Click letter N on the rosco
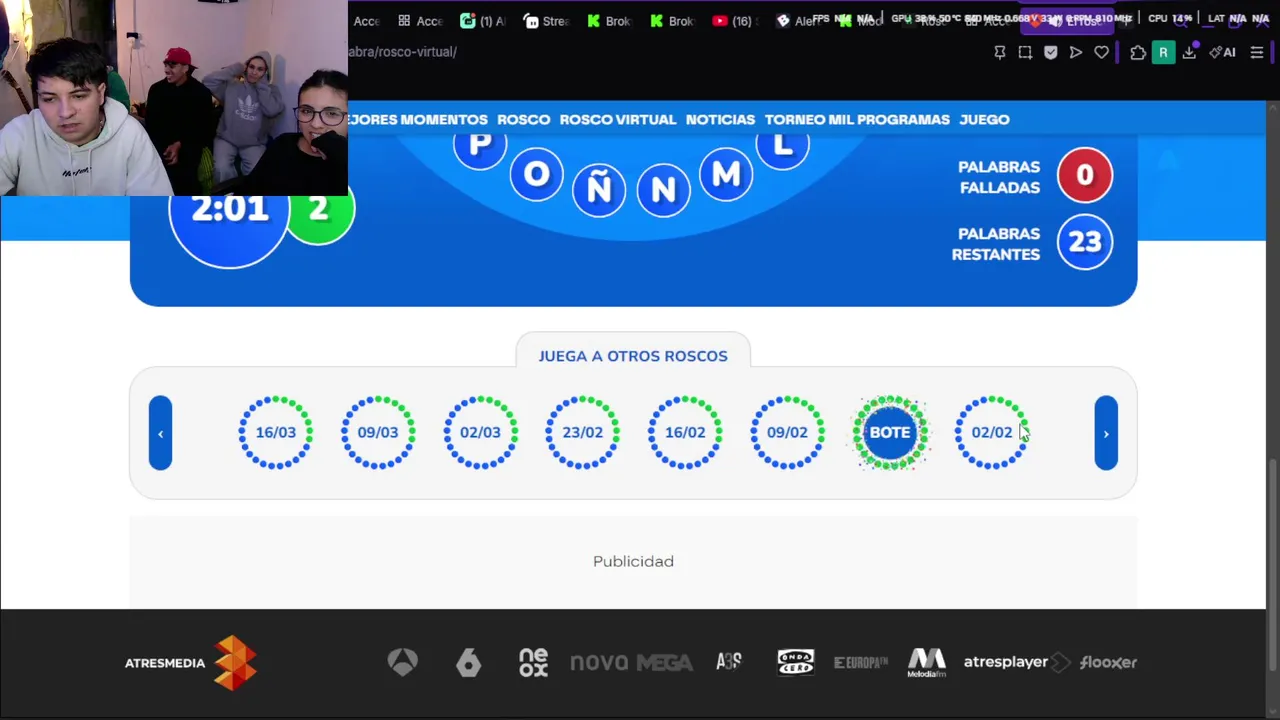Image resolution: width=1280 pixels, height=720 pixels. 663,189
